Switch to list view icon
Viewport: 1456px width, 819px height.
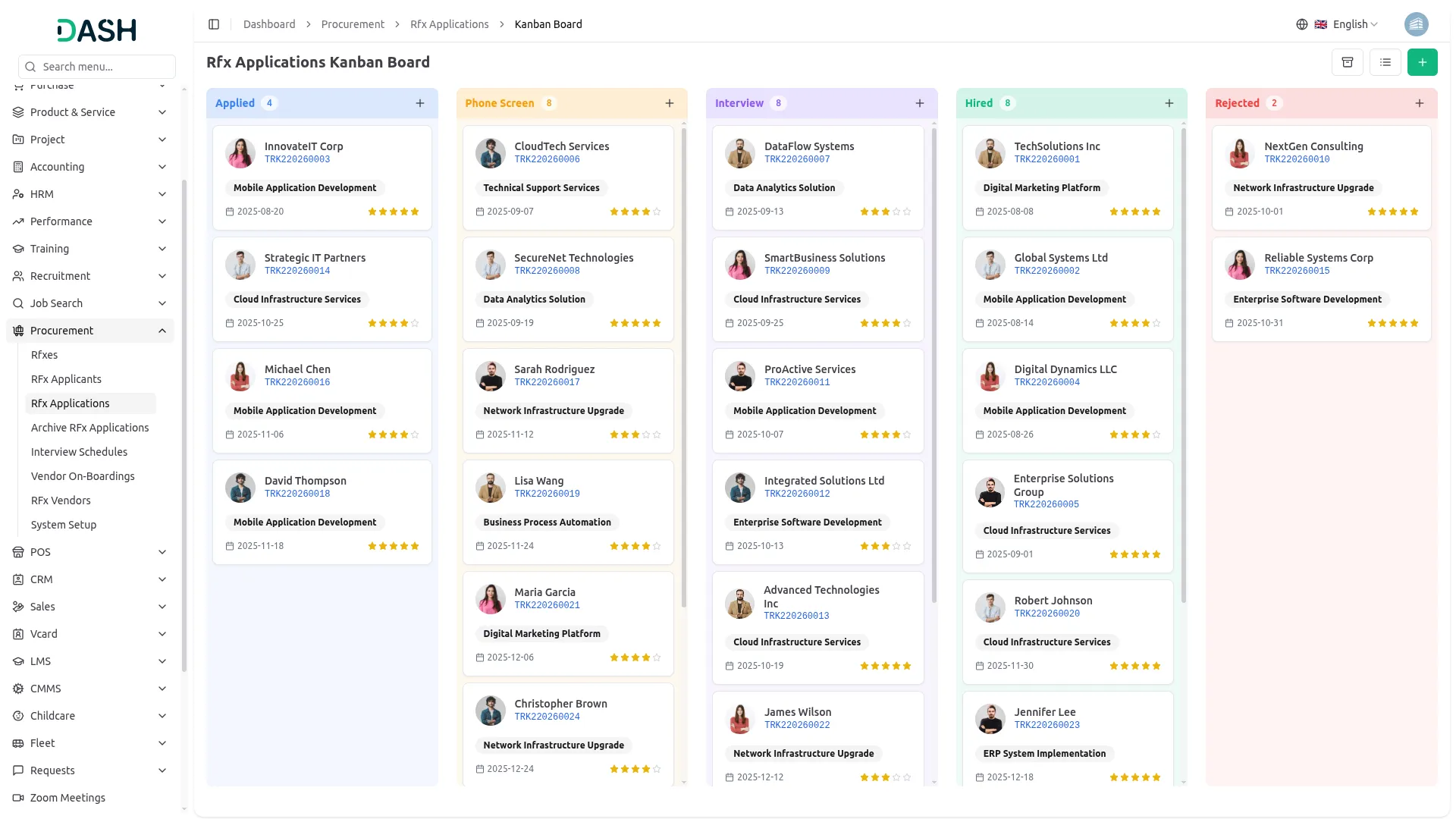[x=1385, y=62]
